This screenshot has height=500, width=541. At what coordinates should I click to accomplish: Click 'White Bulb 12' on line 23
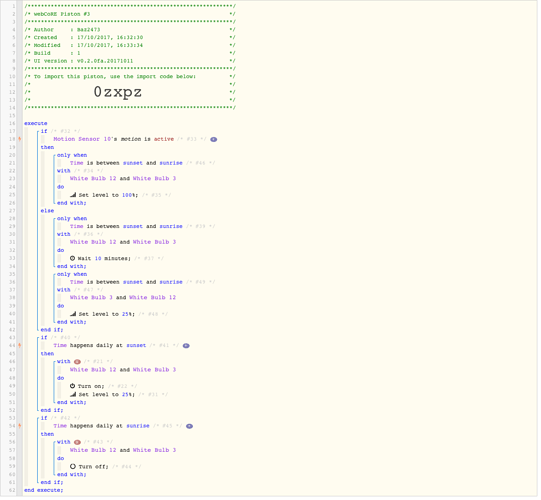pos(94,179)
